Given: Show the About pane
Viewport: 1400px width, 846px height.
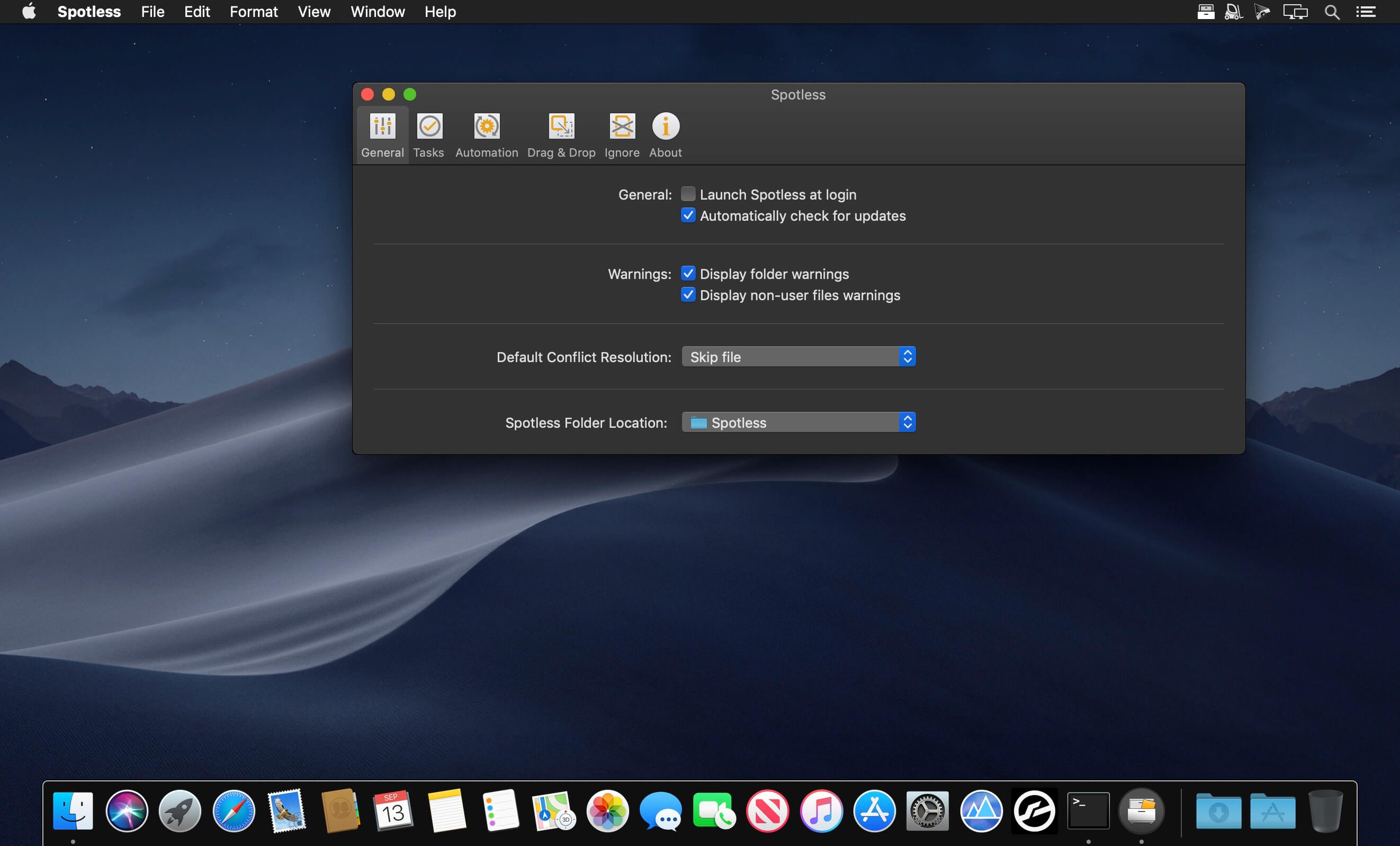Looking at the screenshot, I should click(x=666, y=135).
